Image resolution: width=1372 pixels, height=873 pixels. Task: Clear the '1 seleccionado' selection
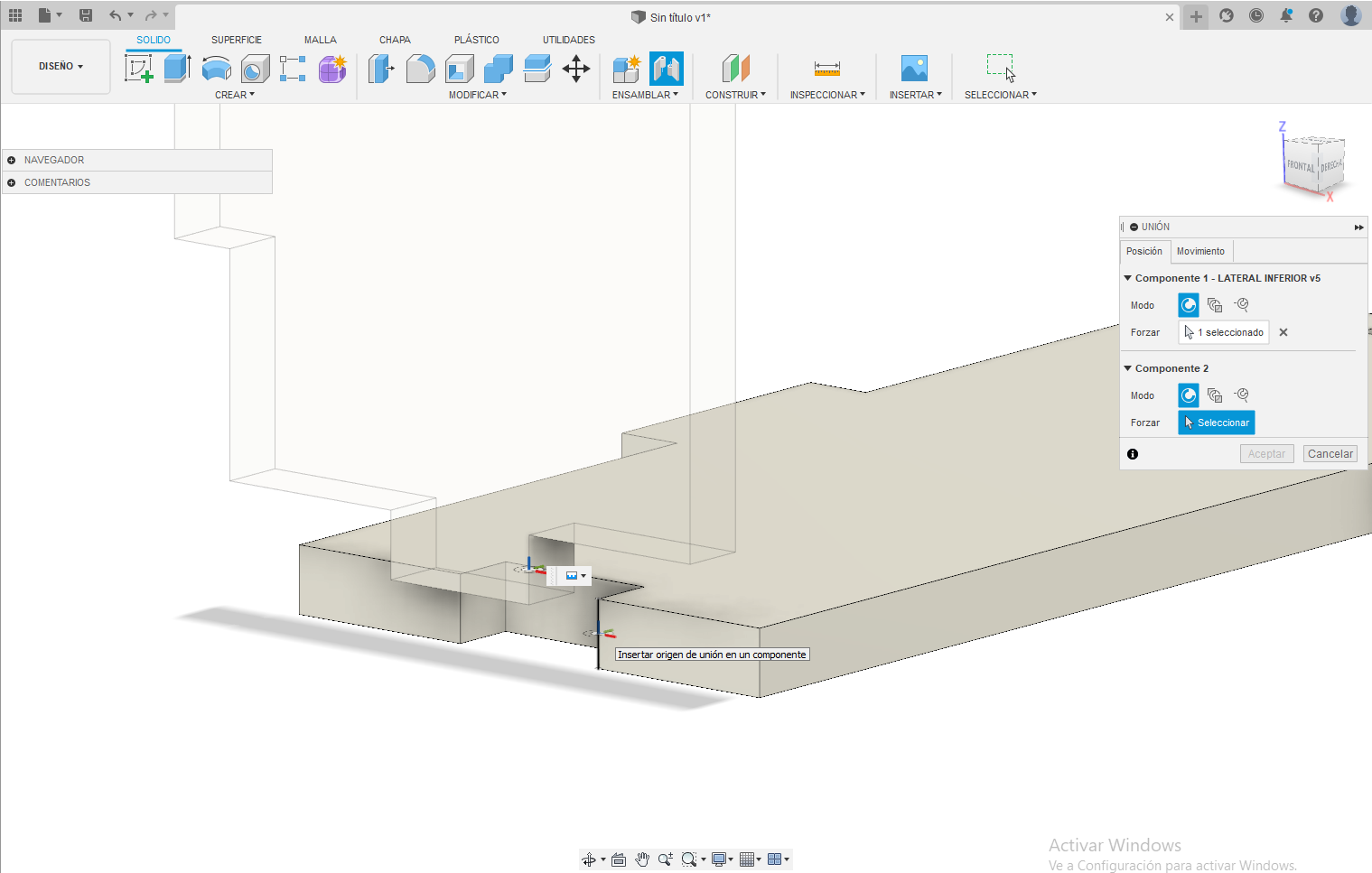(x=1283, y=332)
